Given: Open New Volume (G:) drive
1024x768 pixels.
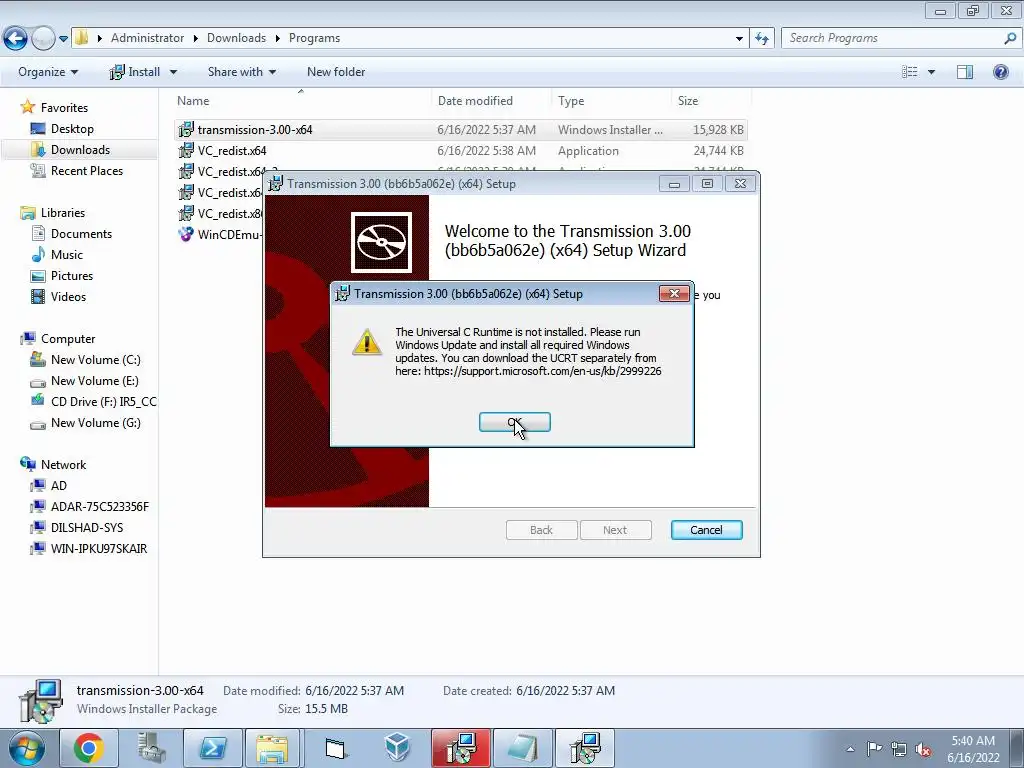Looking at the screenshot, I should (95, 423).
